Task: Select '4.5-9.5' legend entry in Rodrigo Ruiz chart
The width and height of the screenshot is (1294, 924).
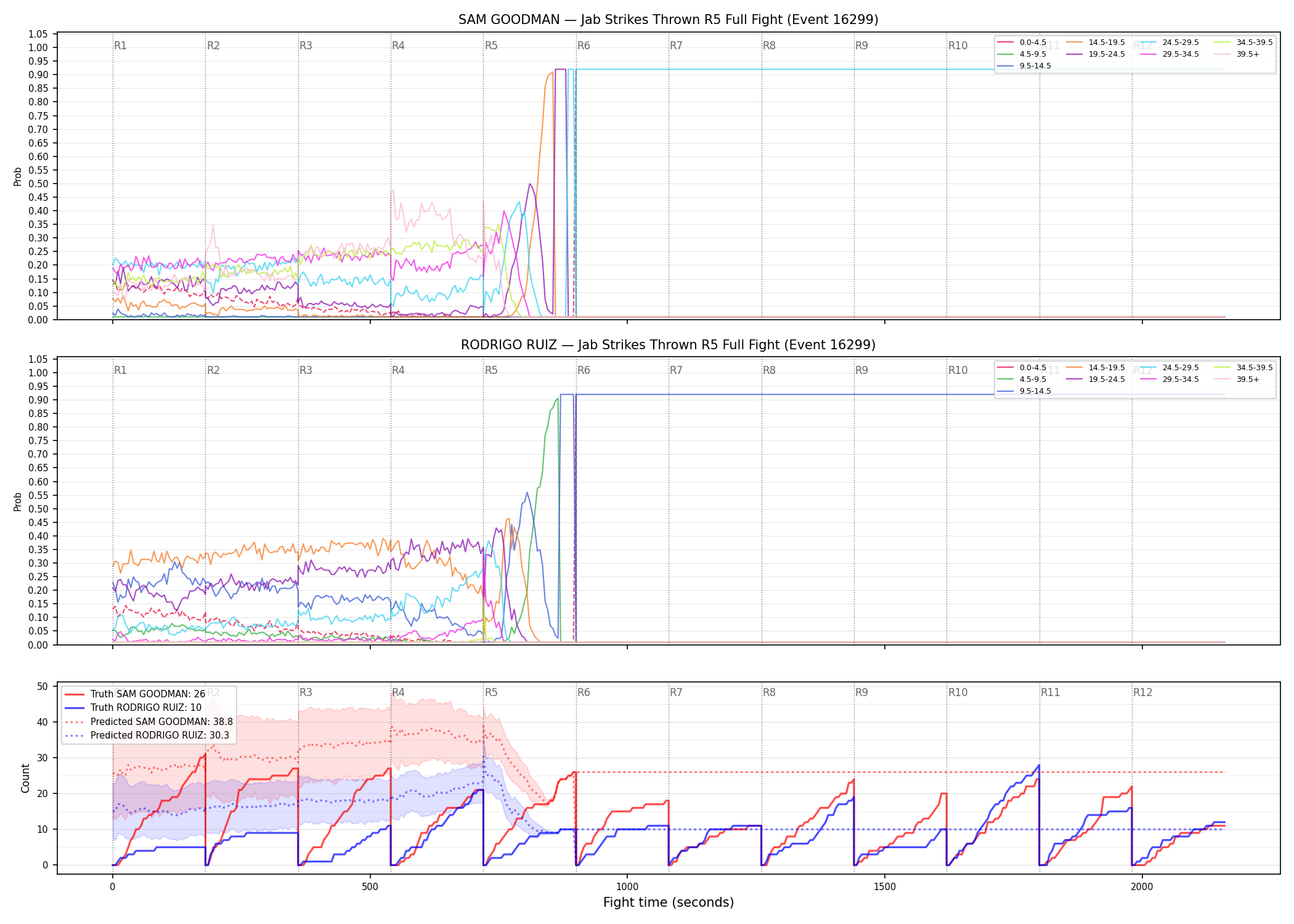Action: click(1022, 379)
